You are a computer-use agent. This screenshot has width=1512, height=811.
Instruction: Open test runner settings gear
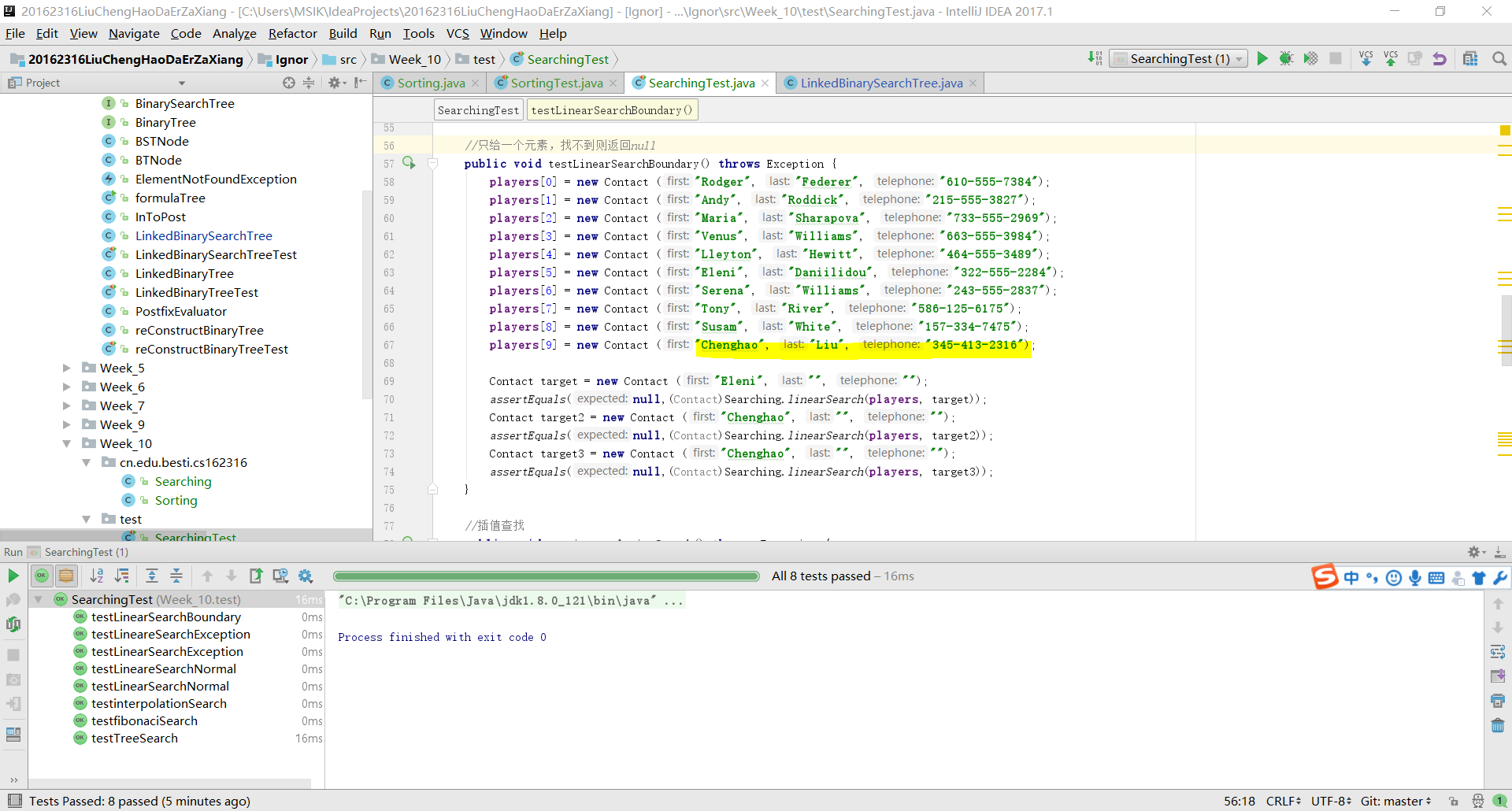click(x=306, y=576)
